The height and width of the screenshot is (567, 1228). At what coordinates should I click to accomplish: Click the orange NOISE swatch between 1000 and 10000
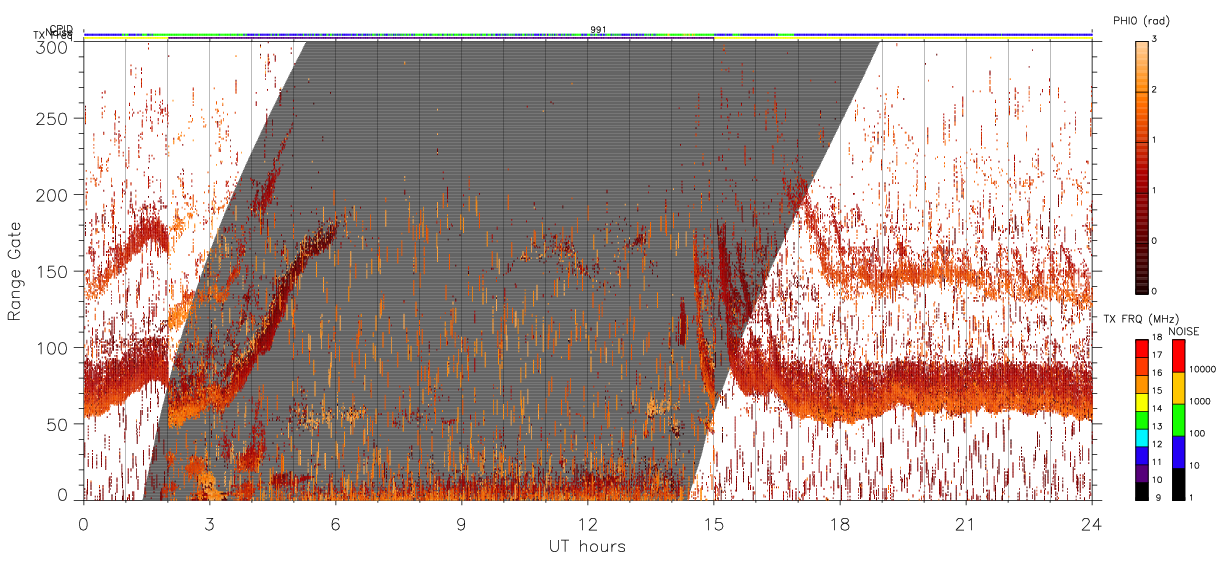pos(1179,388)
